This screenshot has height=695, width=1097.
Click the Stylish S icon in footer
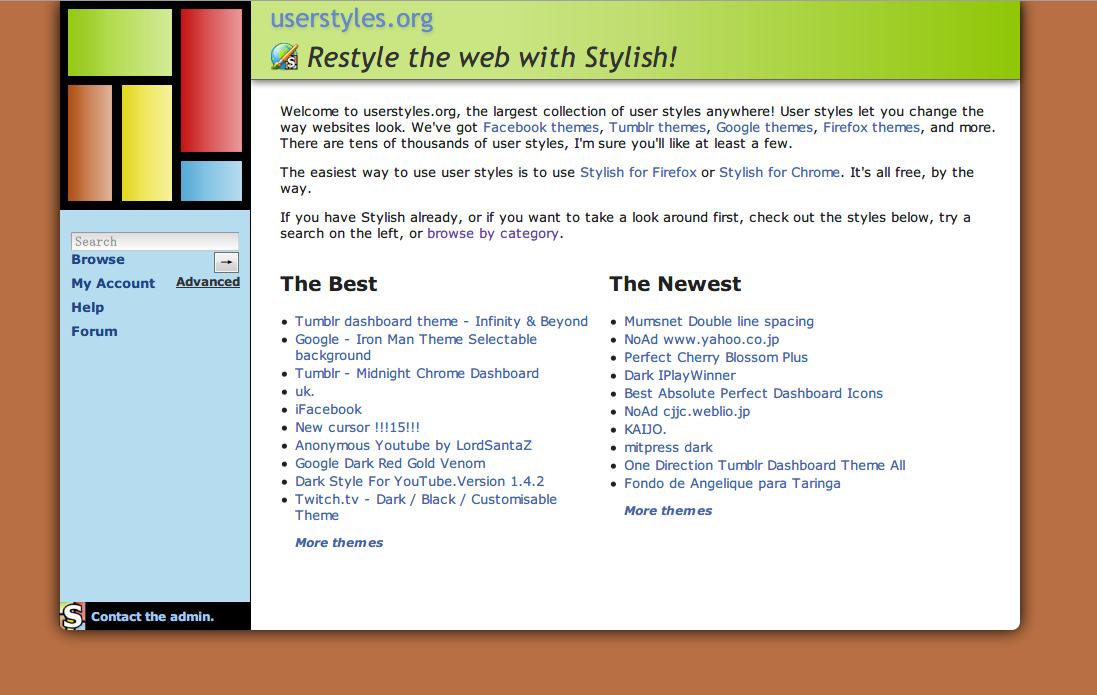point(73,616)
